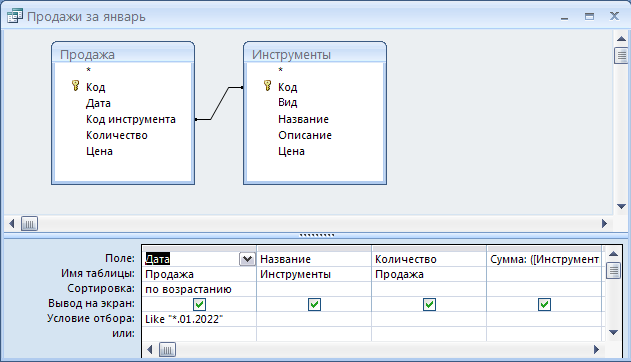Click right arrow of table pane horizontal scrollbar

click(604, 223)
